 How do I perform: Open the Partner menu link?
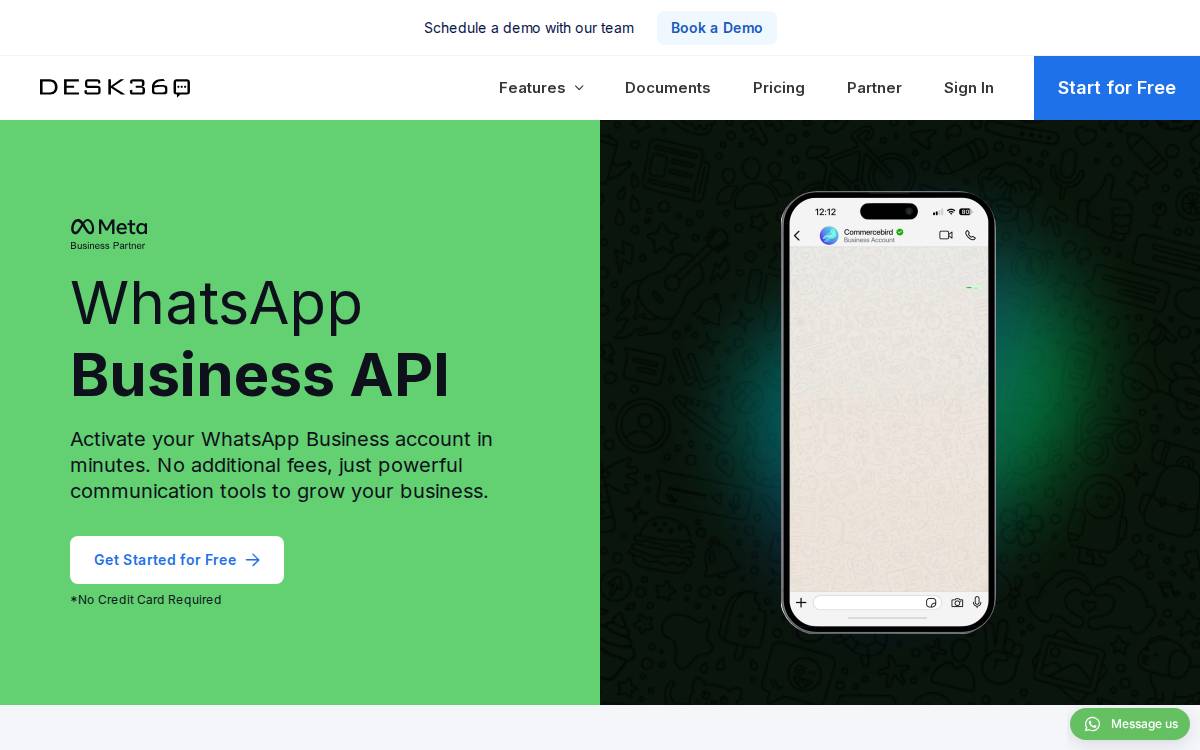[x=874, y=88]
